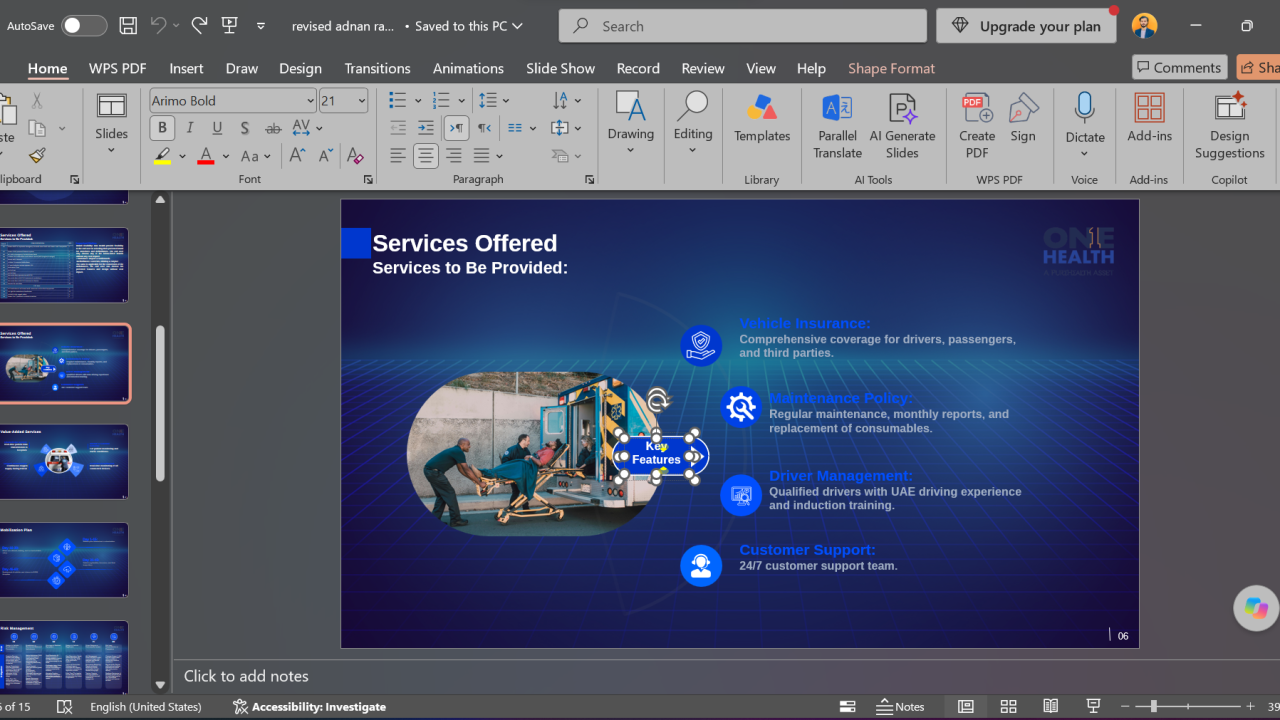Open Change Case dropdown
Screen dimensions: 1280x720
256,156
